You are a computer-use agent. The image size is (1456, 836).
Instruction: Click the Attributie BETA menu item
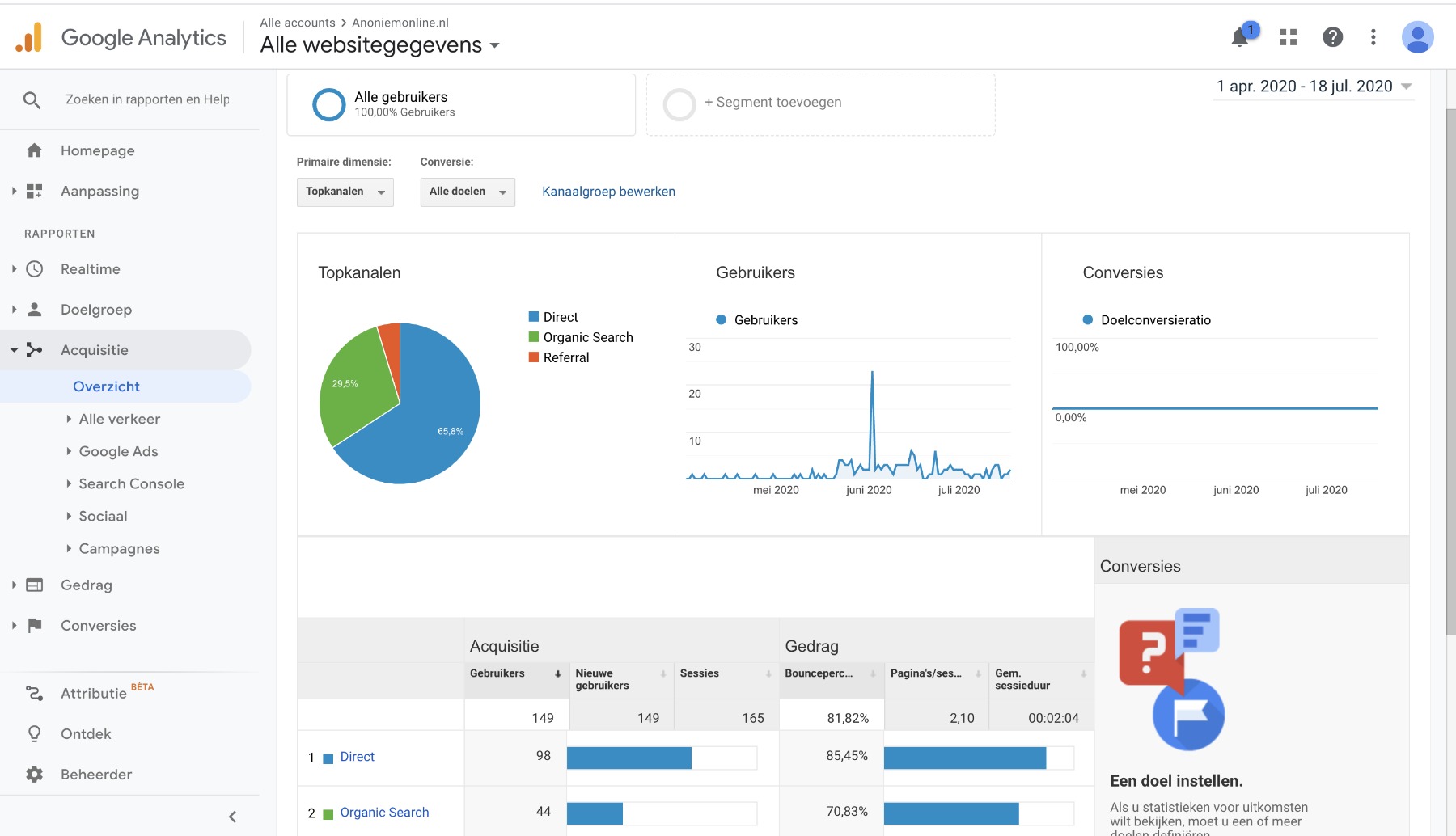(107, 693)
